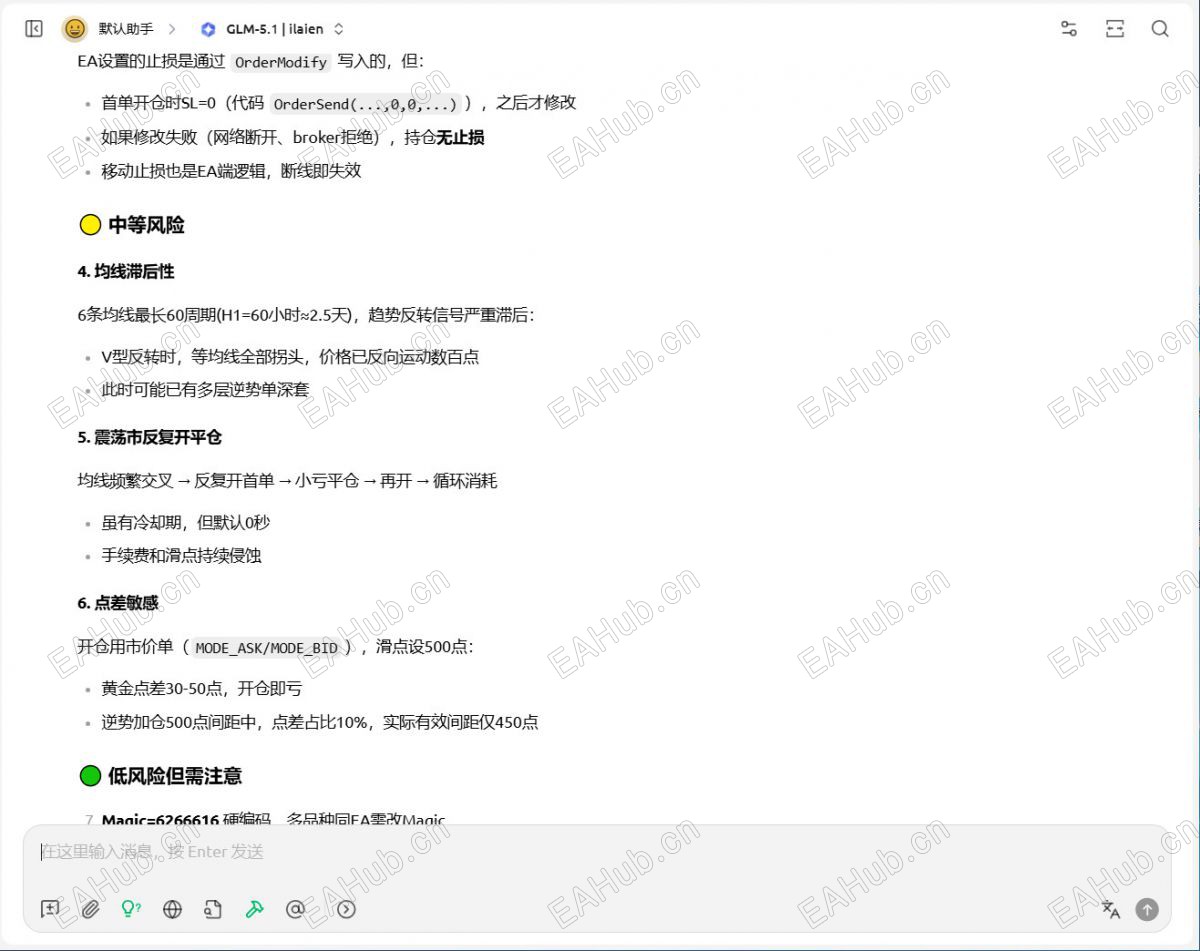Viewport: 1200px width, 951px height.
Task: Attach a file with the paperclip icon
Action: click(91, 909)
